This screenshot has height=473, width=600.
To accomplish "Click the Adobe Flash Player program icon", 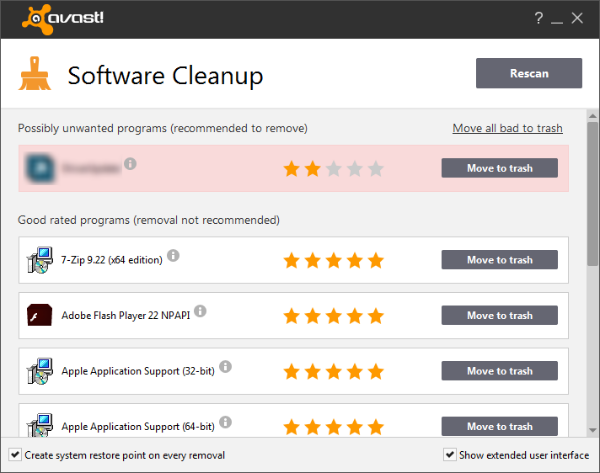I will pos(38,316).
